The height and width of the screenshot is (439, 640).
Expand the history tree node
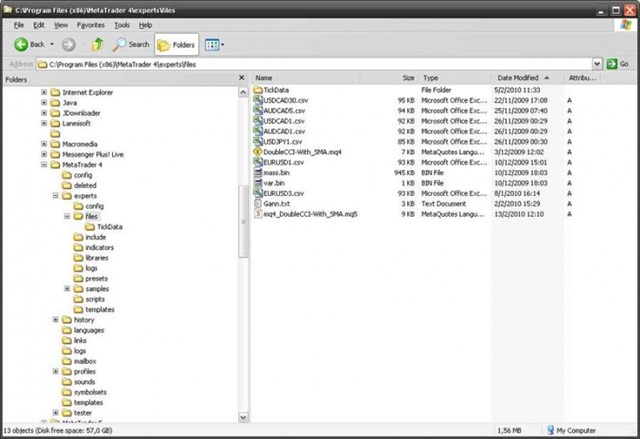coord(56,320)
